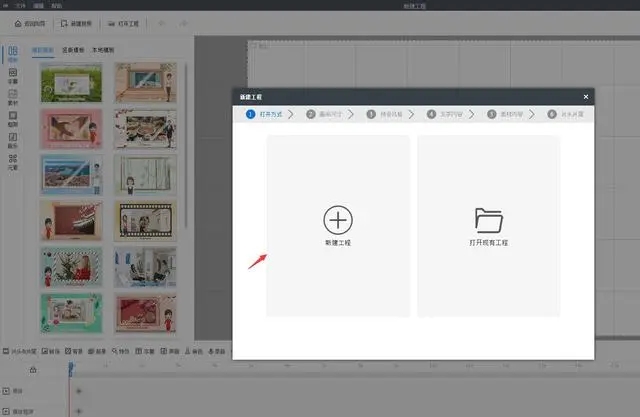Open the third menu bar item 帮助

coord(56,6)
